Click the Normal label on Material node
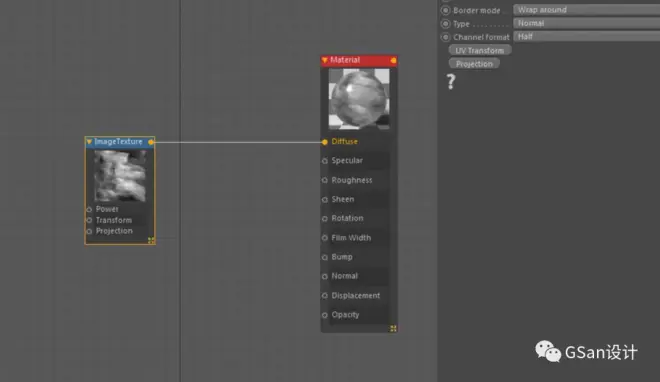 point(344,276)
